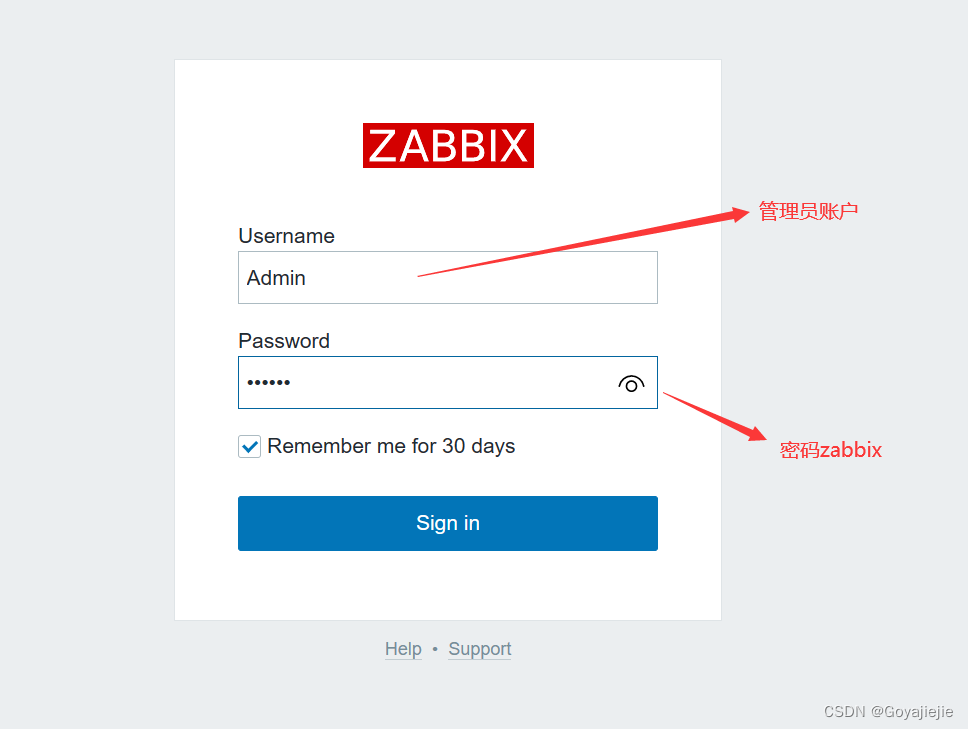
Task: Click the CSDN @Goyajiejie watermark
Action: click(x=888, y=712)
